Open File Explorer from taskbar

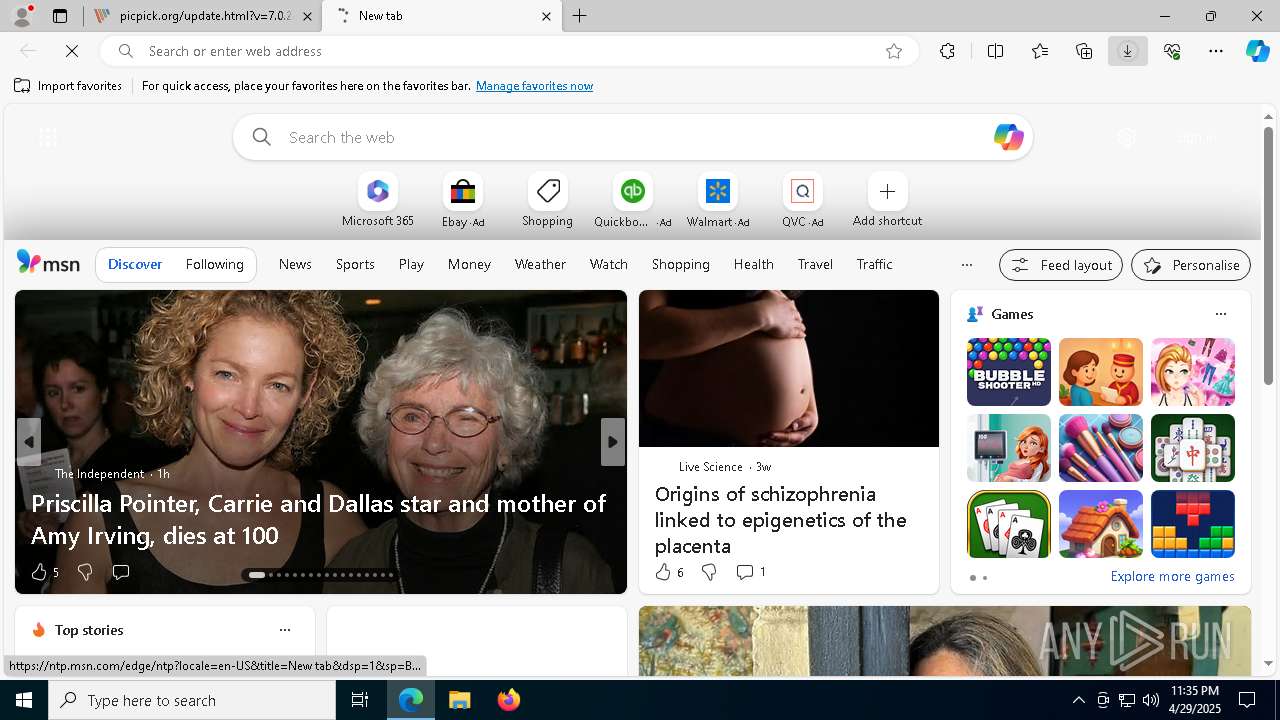459,700
